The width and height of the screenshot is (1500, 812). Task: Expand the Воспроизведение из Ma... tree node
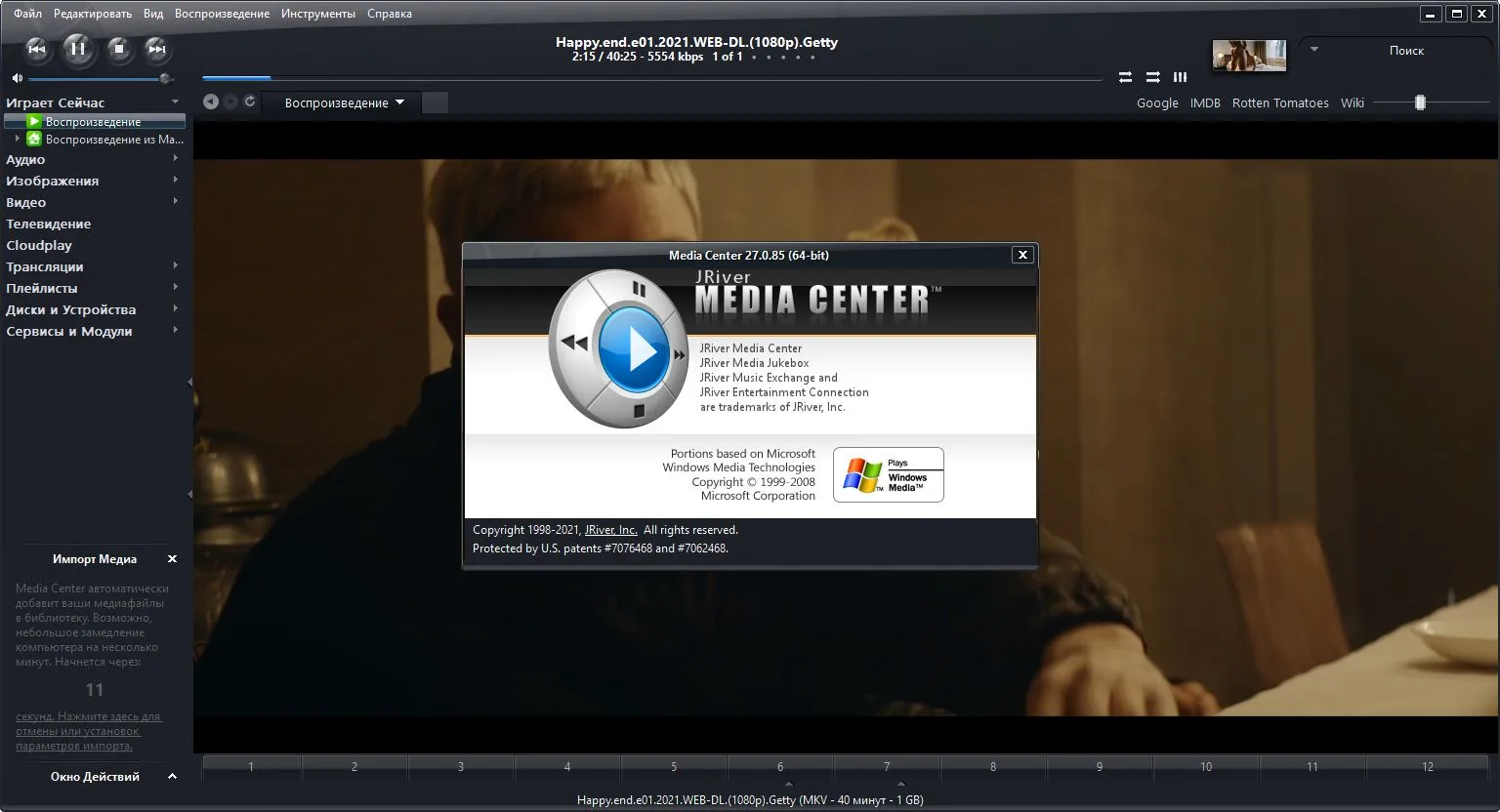click(x=17, y=139)
